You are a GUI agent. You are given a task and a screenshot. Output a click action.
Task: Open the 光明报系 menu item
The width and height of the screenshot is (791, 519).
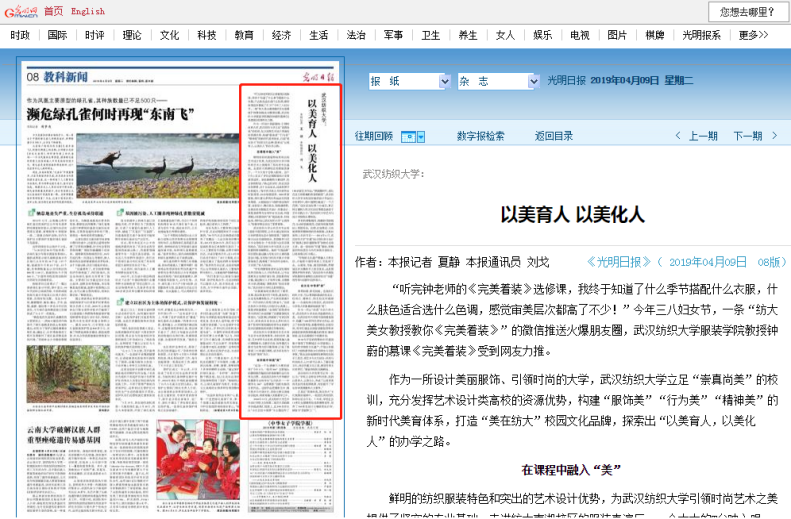coord(701,35)
